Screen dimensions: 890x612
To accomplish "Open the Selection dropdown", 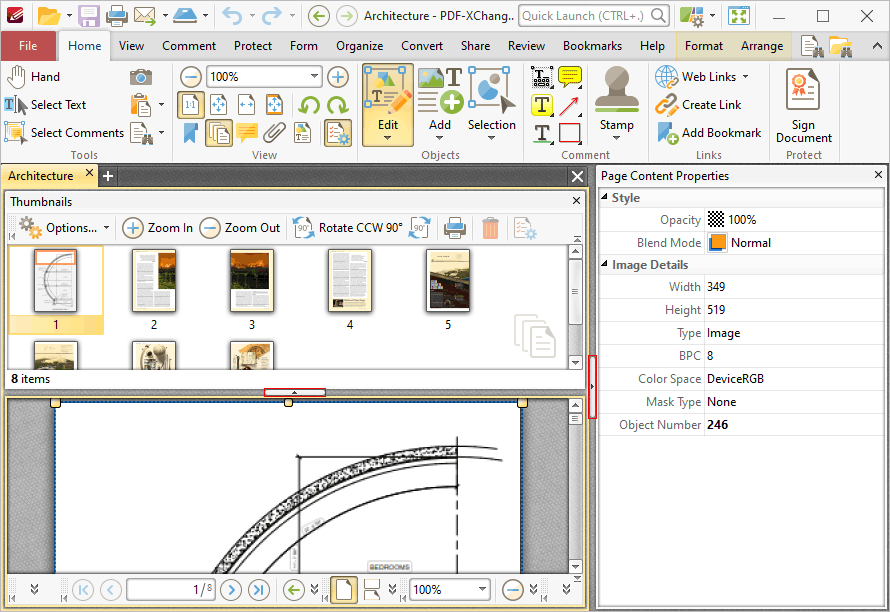I will coord(492,137).
